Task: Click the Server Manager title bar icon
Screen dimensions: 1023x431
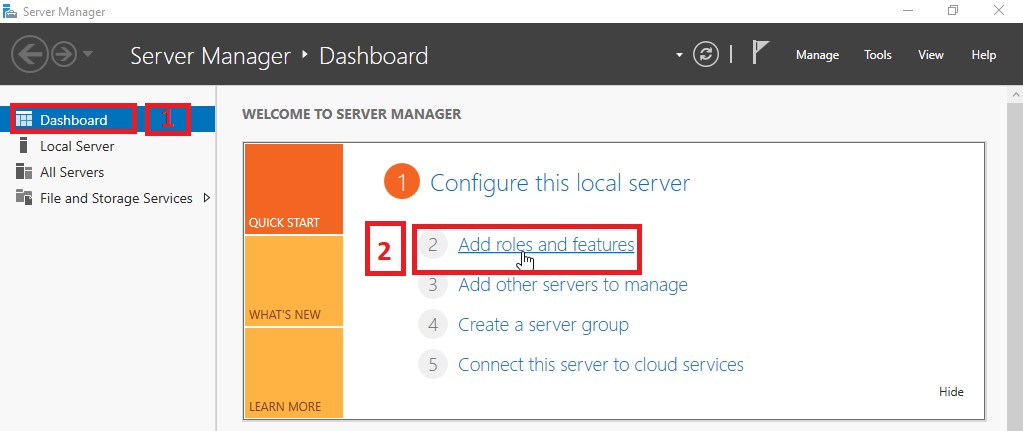Action: pos(10,11)
